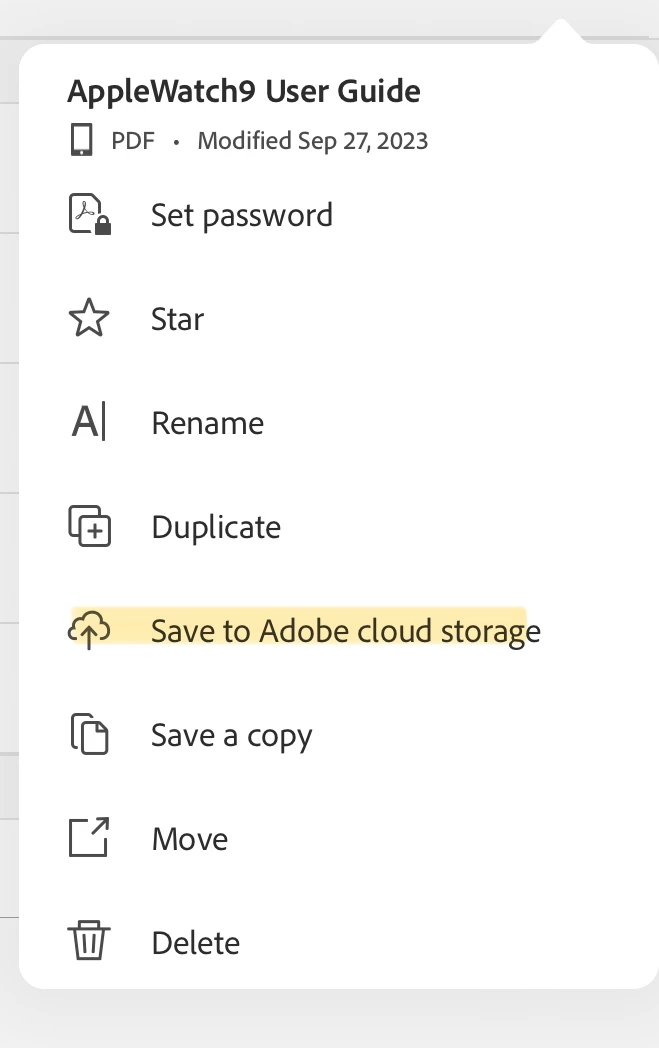Choose Rename from the file menu

click(208, 423)
